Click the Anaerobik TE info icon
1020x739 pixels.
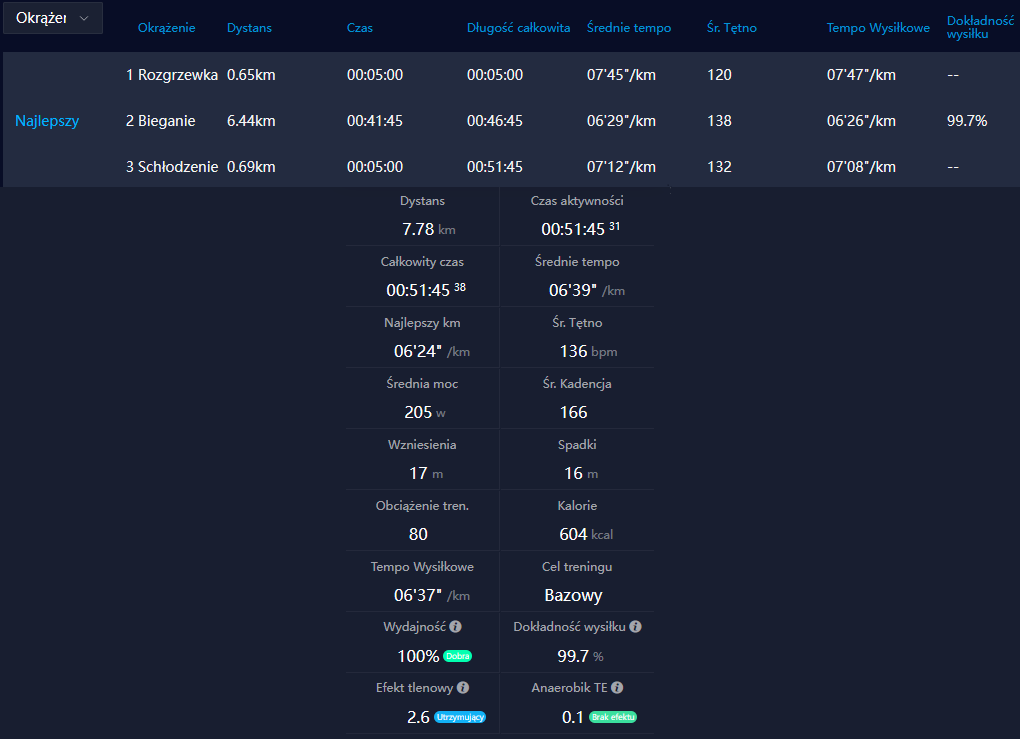(617, 688)
